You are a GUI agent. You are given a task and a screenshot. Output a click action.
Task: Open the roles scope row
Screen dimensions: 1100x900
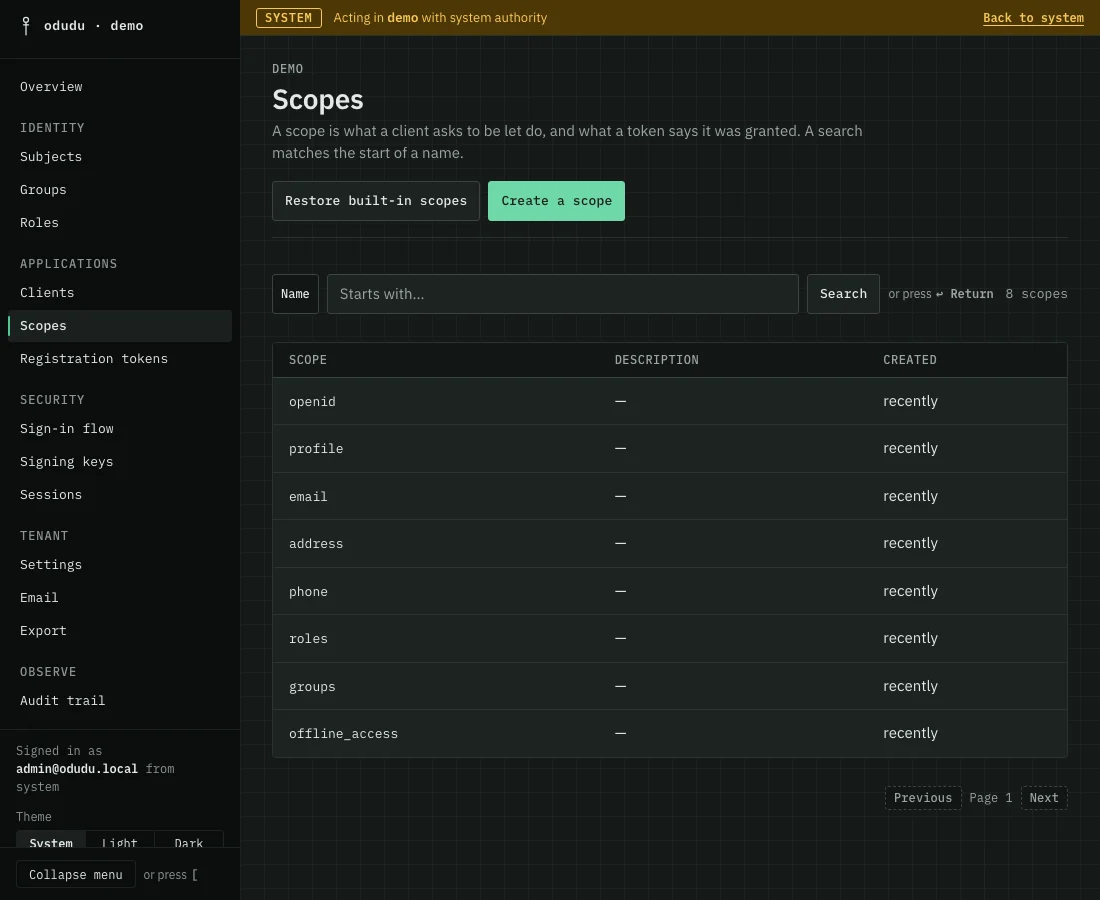[670, 639]
